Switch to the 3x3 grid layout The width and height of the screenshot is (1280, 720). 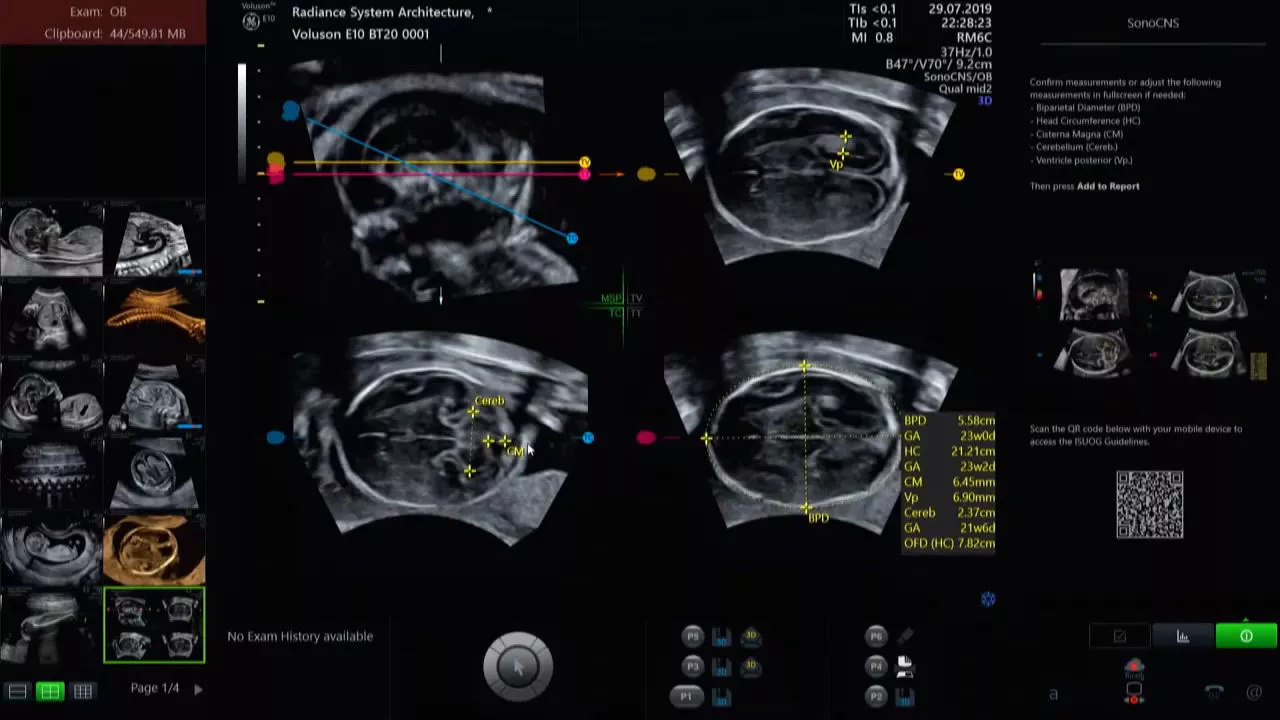(x=83, y=691)
